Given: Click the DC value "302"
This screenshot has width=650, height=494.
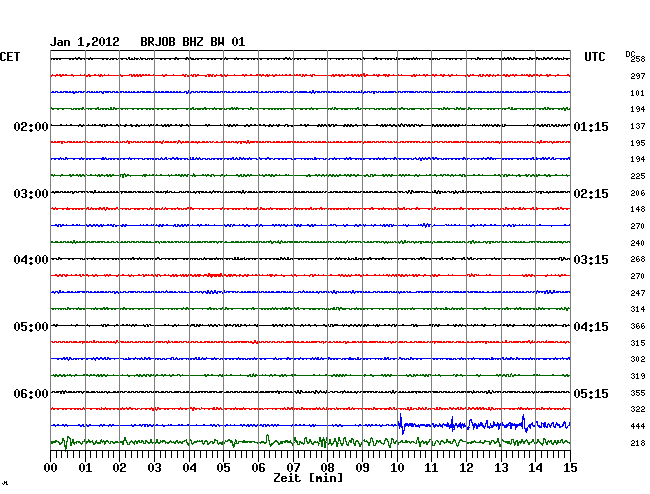Looking at the screenshot, I should tap(638, 359).
